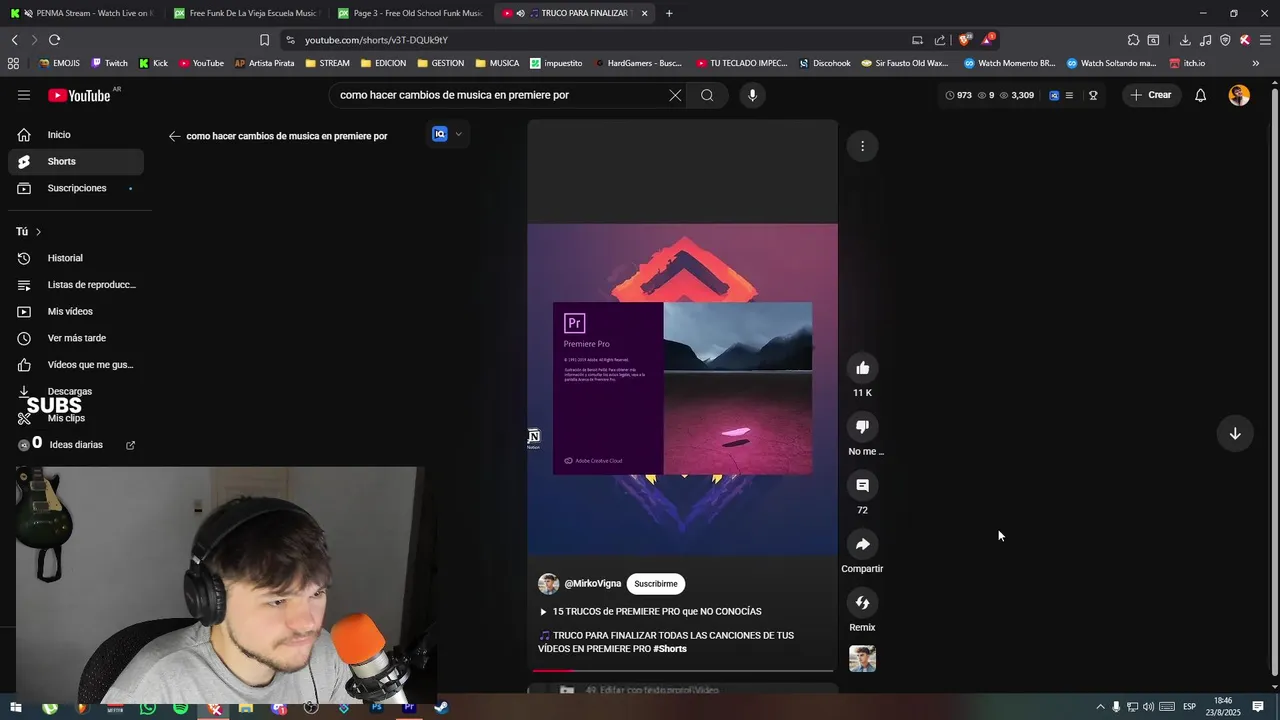
Task: Seek within the Short's red progress bar
Action: point(683,670)
